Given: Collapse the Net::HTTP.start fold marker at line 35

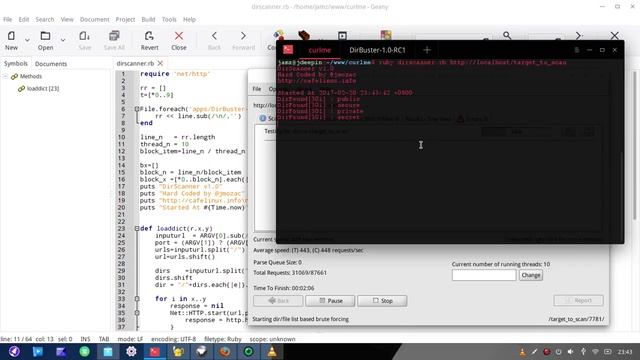Looking at the screenshot, I should tap(137, 313).
